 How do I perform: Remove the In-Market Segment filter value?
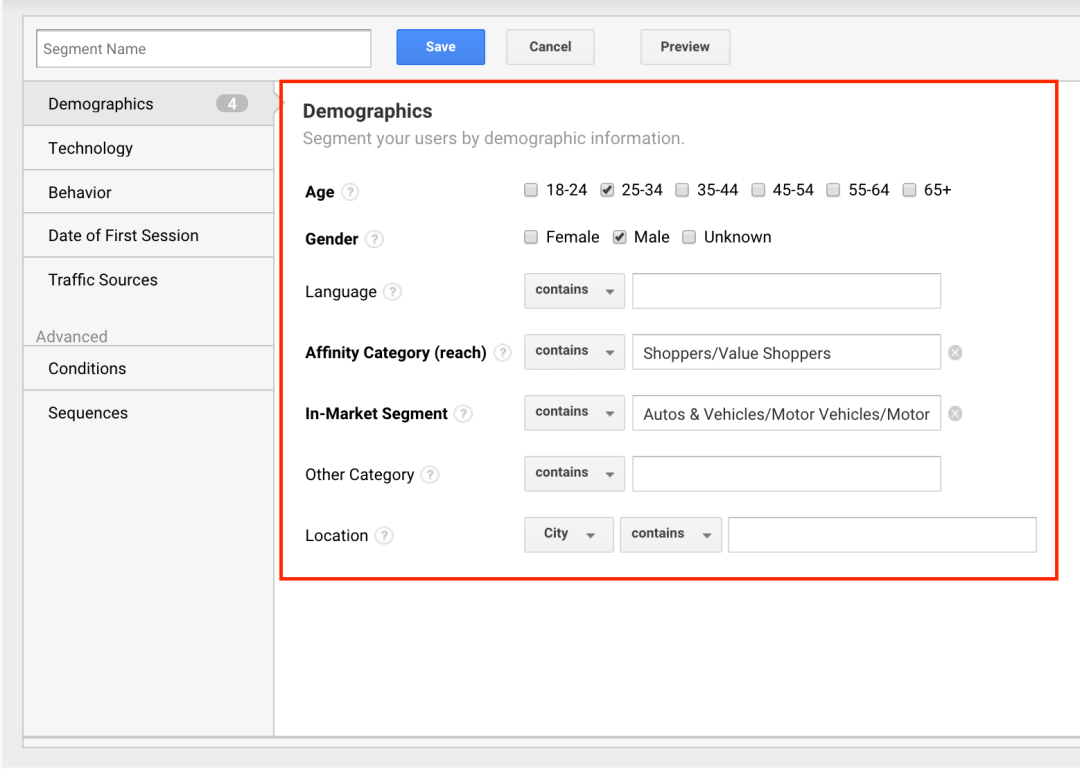(955, 414)
